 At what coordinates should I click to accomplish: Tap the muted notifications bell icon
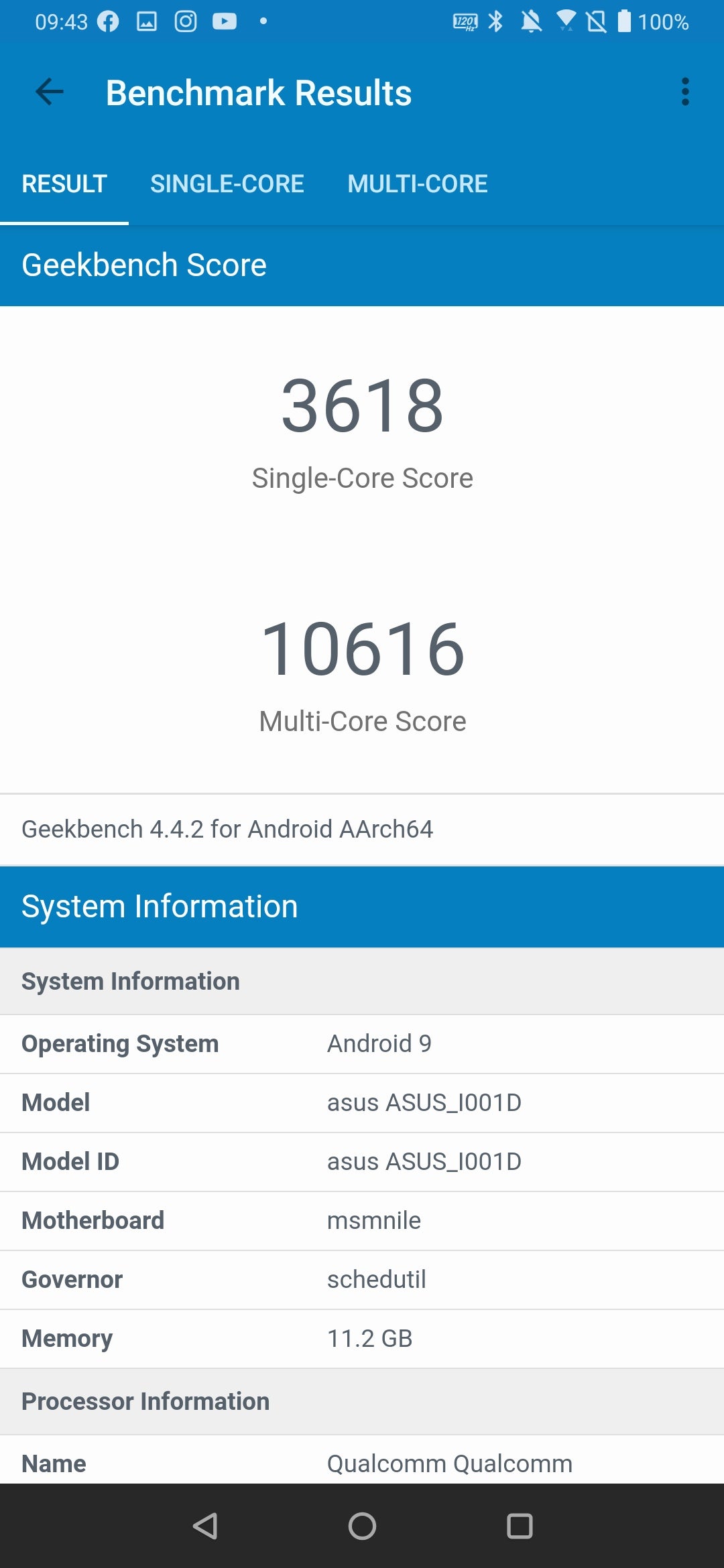[x=532, y=21]
